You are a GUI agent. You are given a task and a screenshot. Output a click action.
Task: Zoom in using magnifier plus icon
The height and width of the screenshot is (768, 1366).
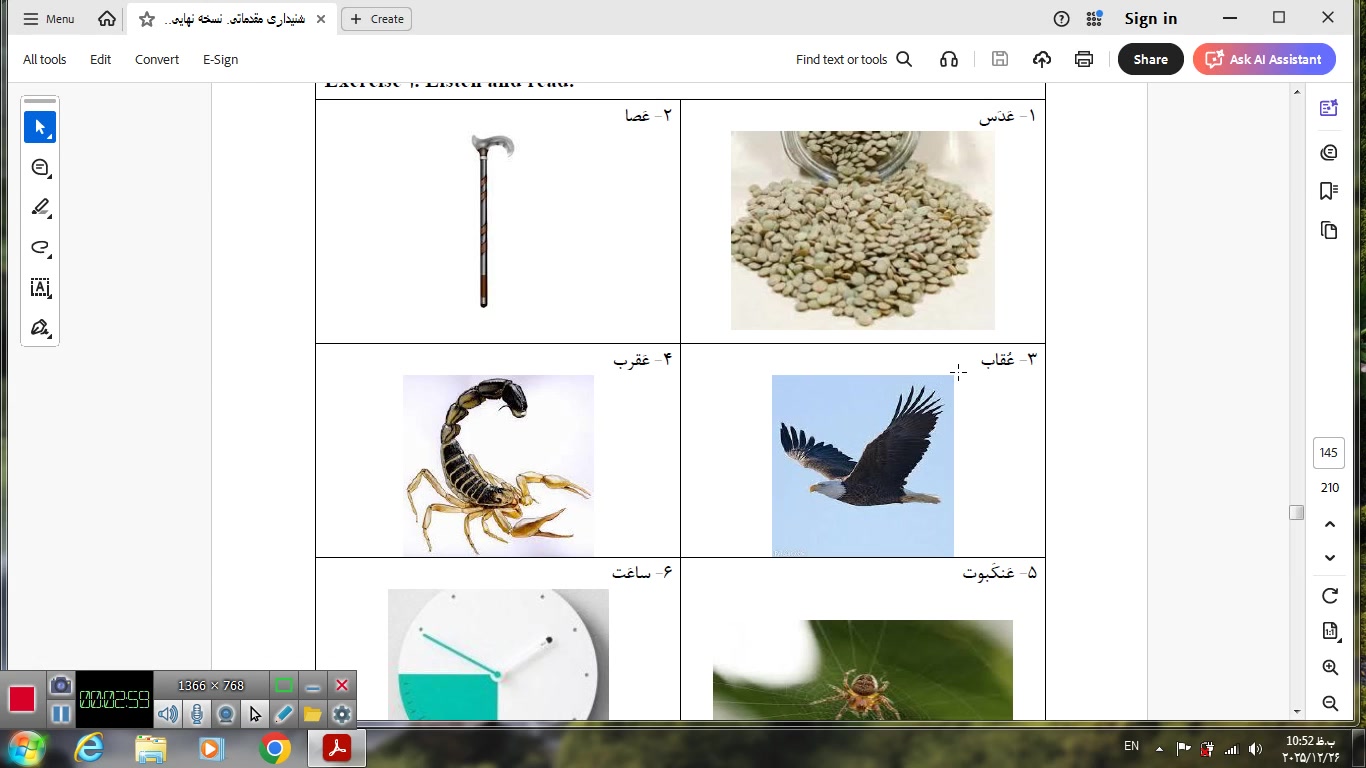pyautogui.click(x=1329, y=668)
